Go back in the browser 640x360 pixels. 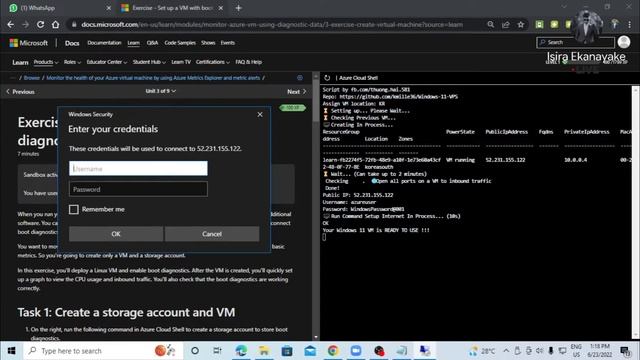click(x=11, y=24)
